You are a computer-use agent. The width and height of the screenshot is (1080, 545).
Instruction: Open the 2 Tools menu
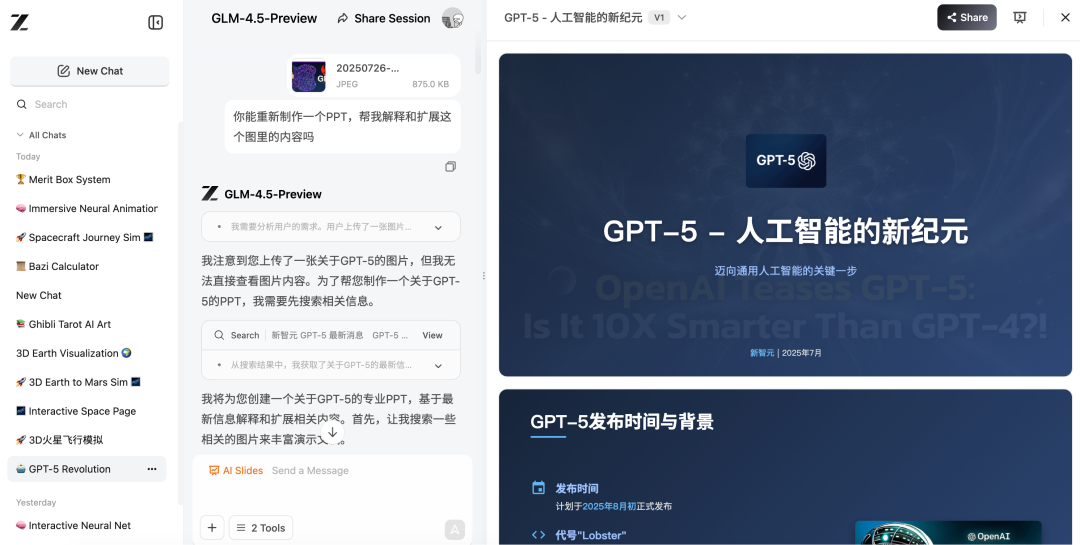click(x=261, y=528)
